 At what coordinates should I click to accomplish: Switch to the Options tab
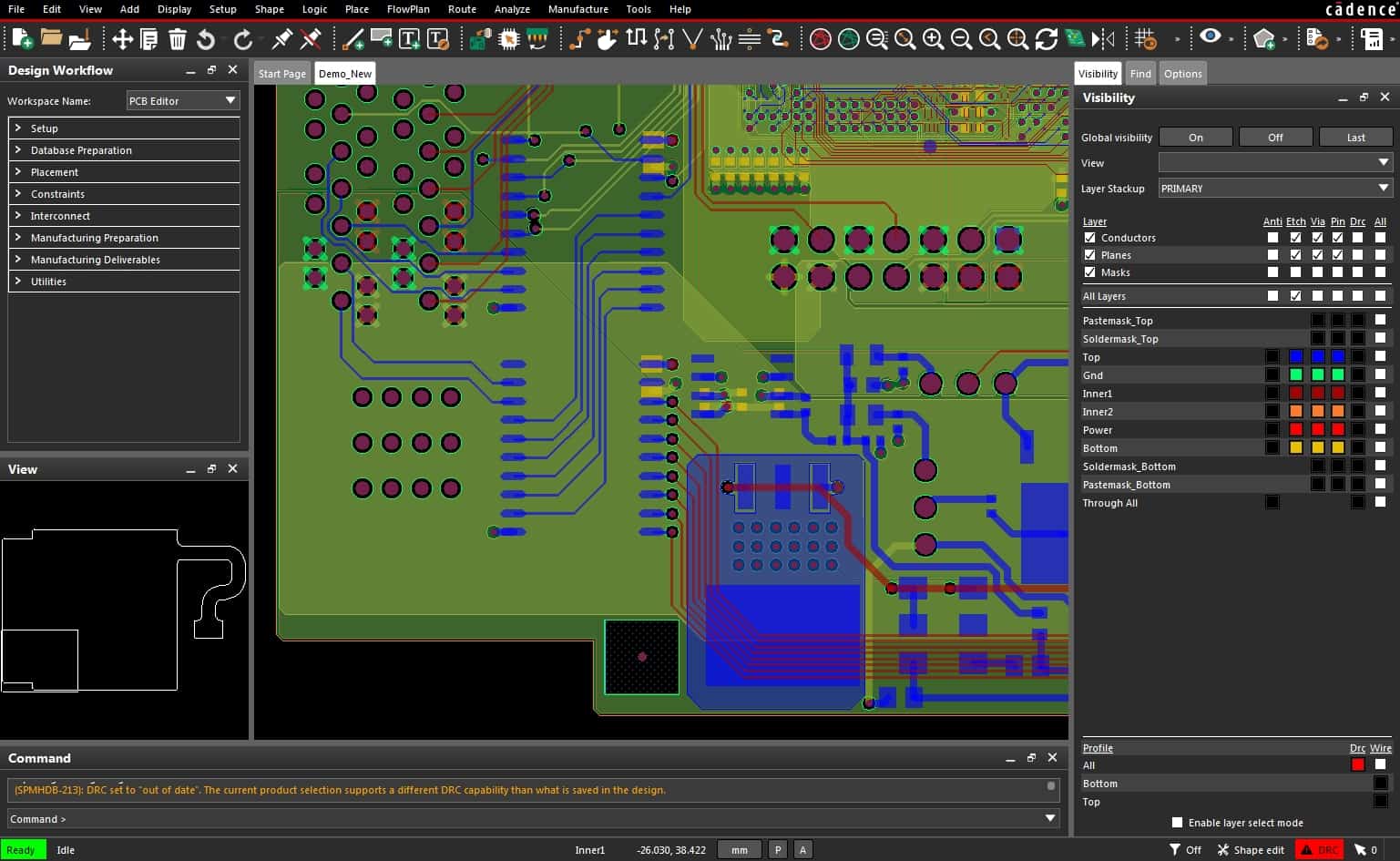point(1182,74)
